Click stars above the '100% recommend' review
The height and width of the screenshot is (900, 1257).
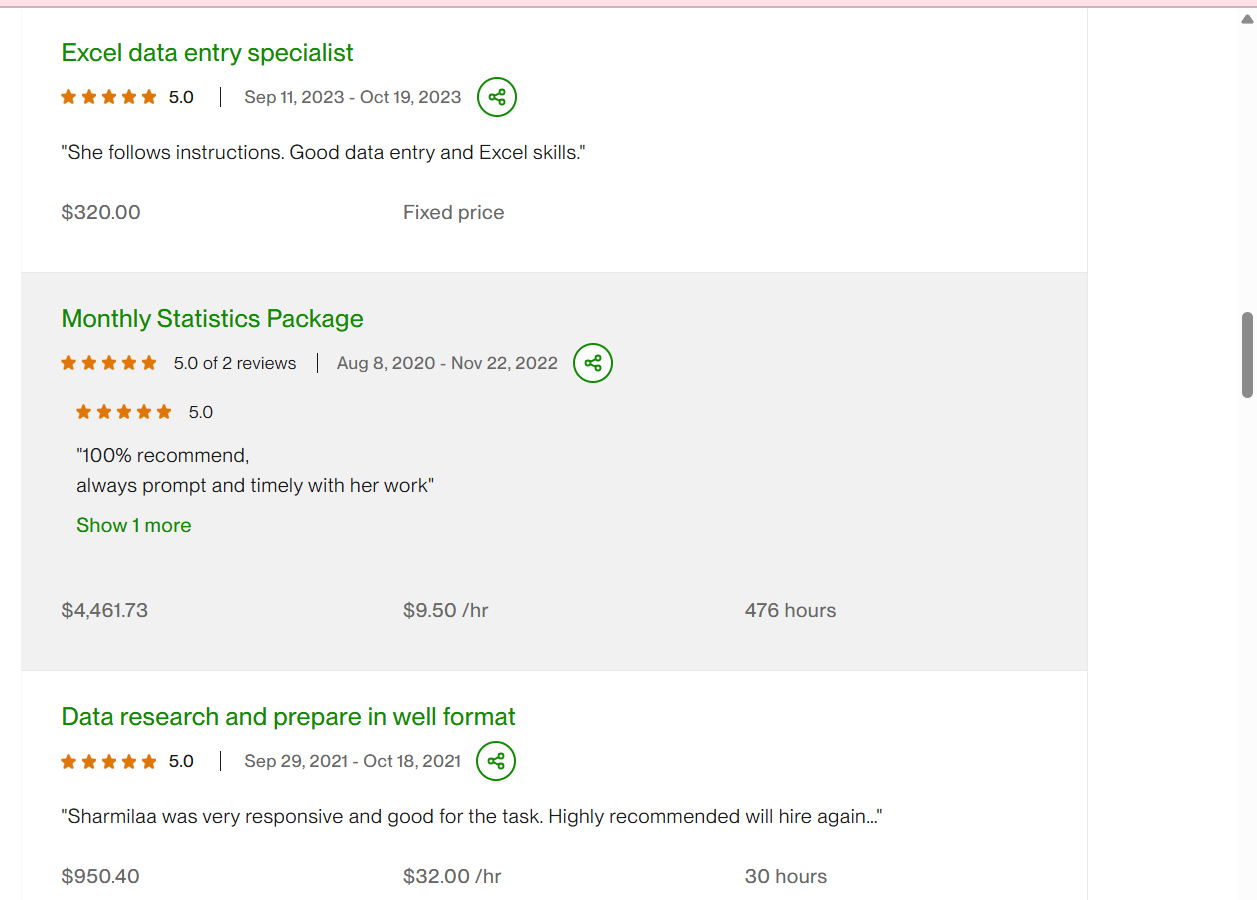tap(124, 412)
